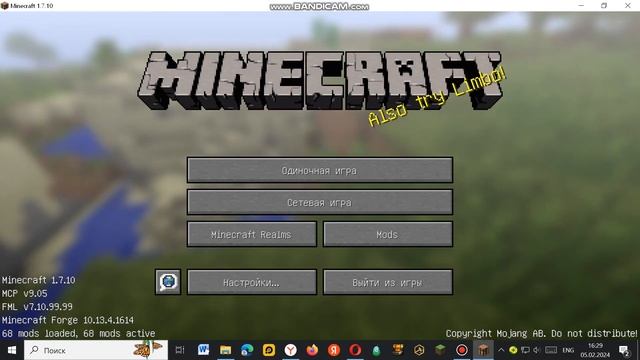Open File Explorer from taskbar
The image size is (640, 360).
[225, 350]
